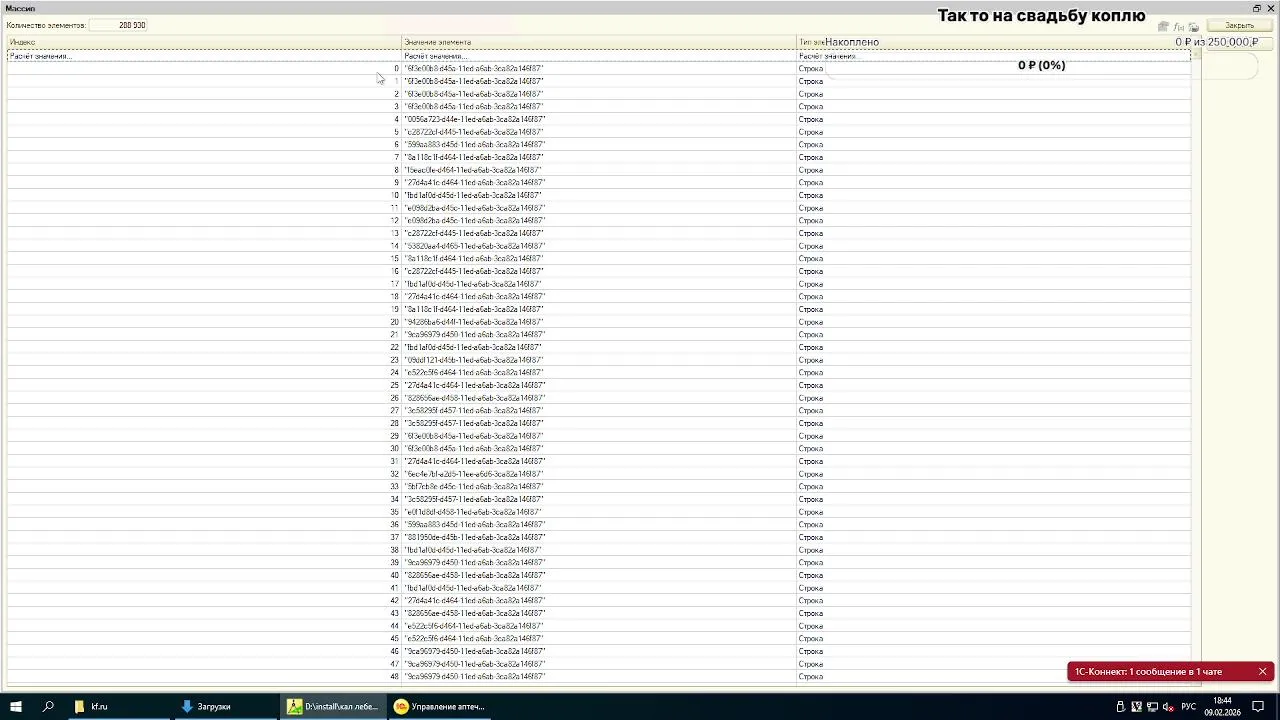Open the taskbar clock showing 18:44
Image resolution: width=1280 pixels, height=720 pixels.
pos(1222,706)
